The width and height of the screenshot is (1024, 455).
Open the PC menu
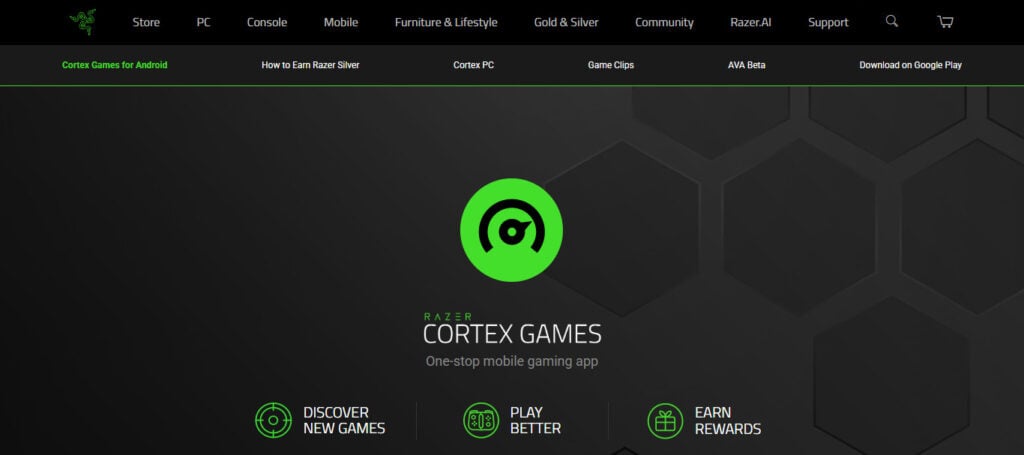coord(204,22)
